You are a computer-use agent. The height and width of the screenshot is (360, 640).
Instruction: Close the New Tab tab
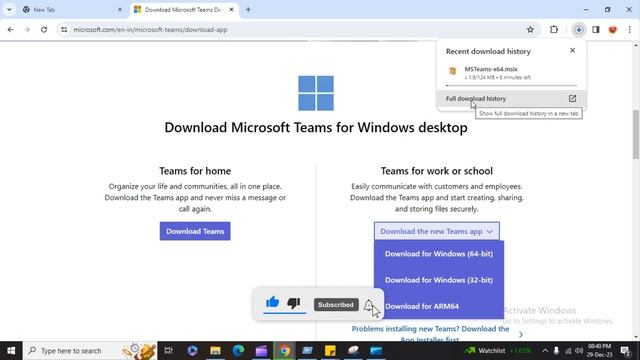coord(120,9)
